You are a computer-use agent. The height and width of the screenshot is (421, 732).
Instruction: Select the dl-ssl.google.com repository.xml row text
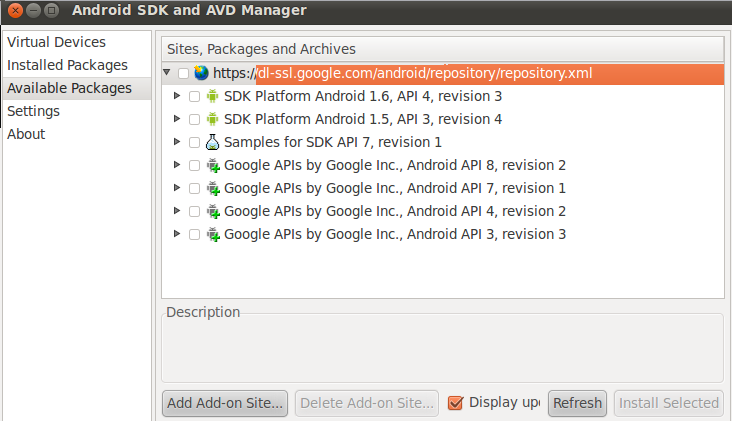[402, 73]
